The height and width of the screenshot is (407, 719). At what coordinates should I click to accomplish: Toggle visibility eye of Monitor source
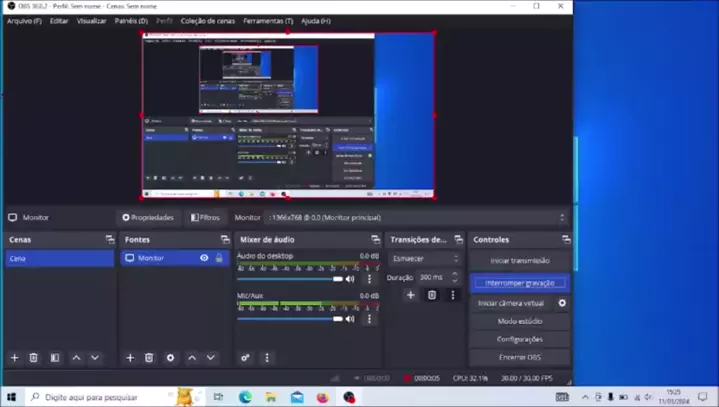point(204,258)
